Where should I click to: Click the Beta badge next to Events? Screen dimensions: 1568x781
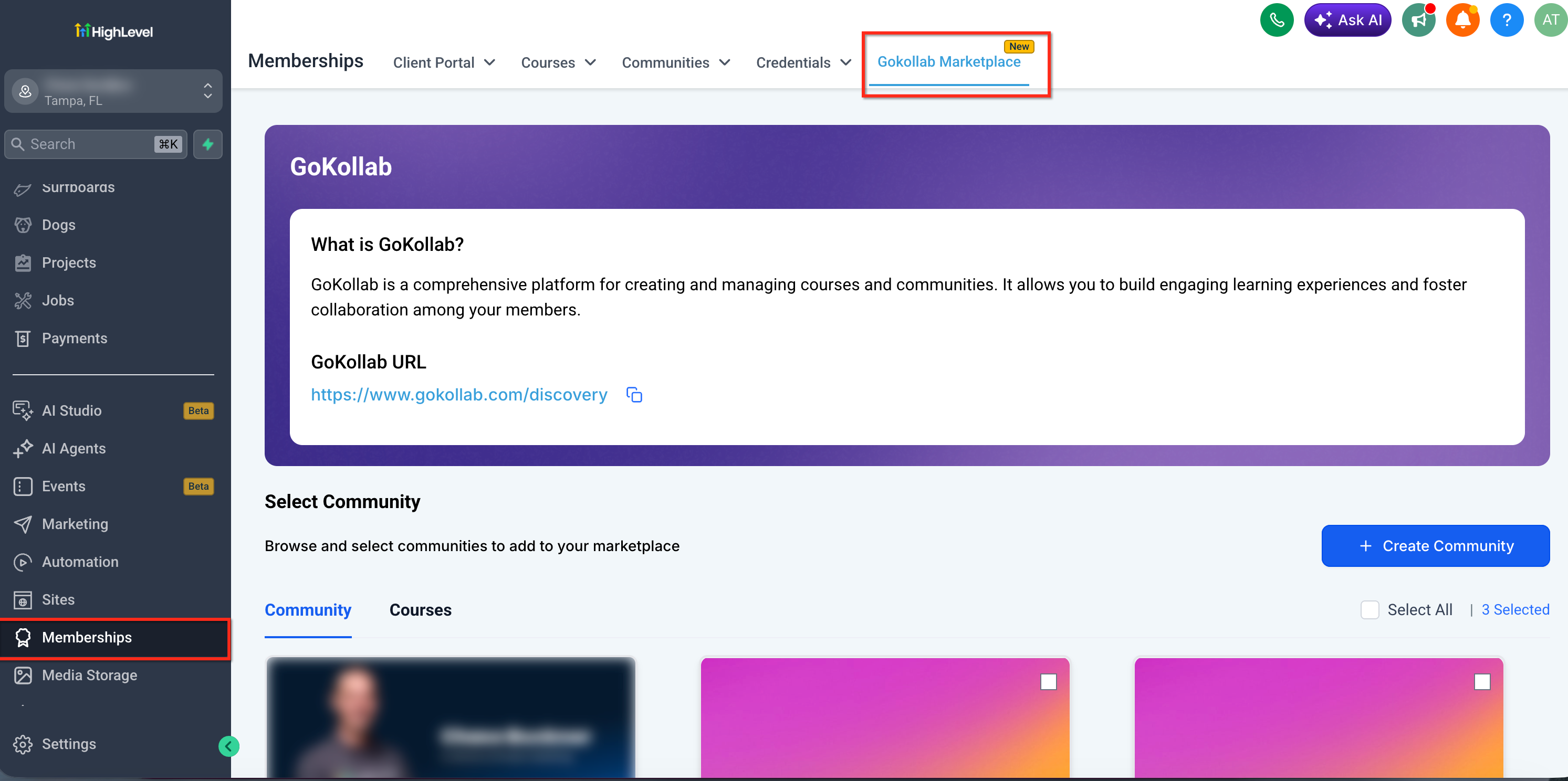[198, 486]
